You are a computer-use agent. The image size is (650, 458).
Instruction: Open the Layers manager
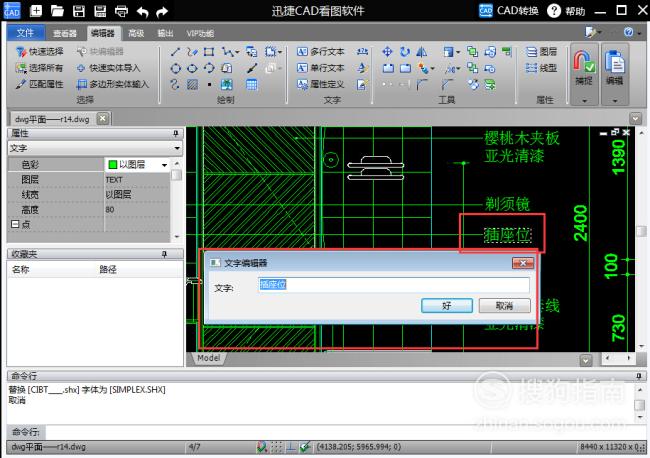click(x=541, y=52)
